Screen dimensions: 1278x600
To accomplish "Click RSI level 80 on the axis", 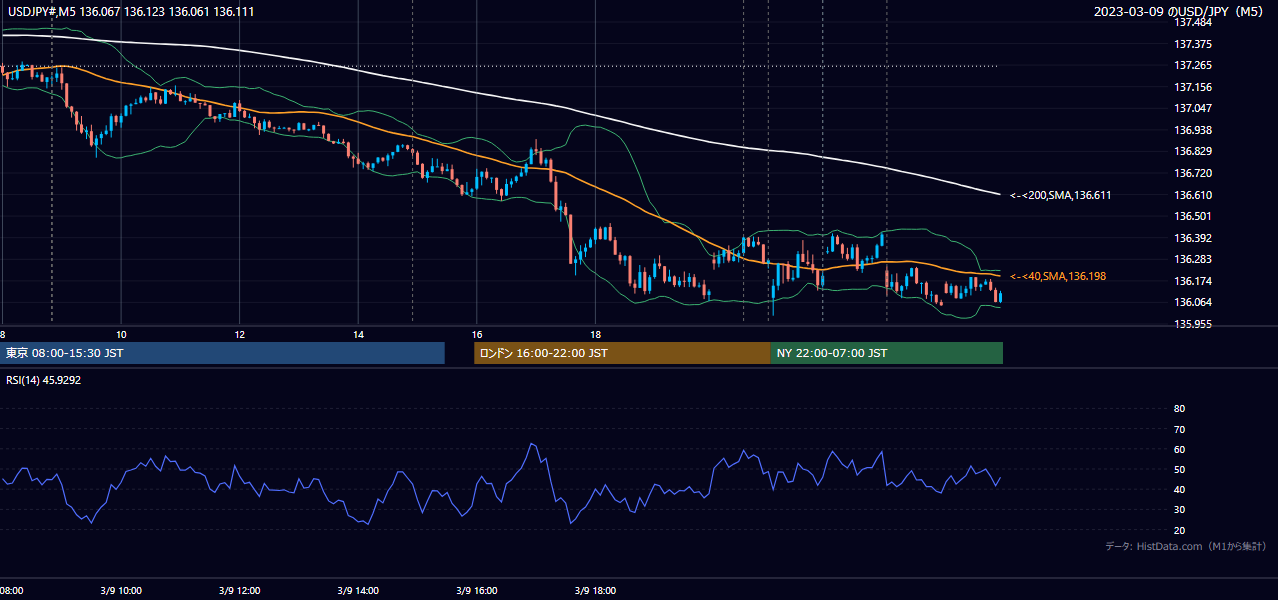I will [1179, 409].
